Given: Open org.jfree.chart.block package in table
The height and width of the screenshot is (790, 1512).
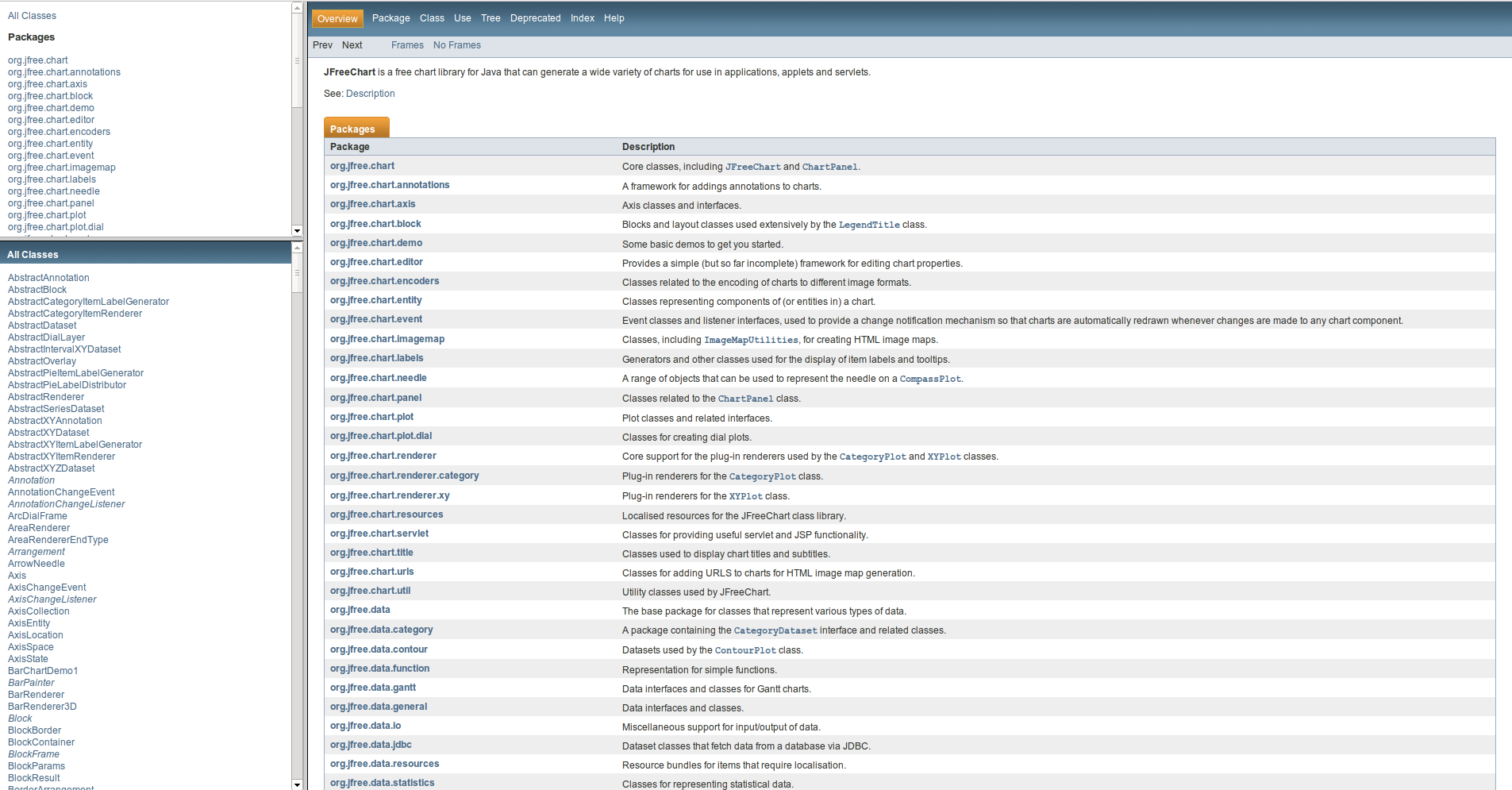Looking at the screenshot, I should (x=375, y=224).
